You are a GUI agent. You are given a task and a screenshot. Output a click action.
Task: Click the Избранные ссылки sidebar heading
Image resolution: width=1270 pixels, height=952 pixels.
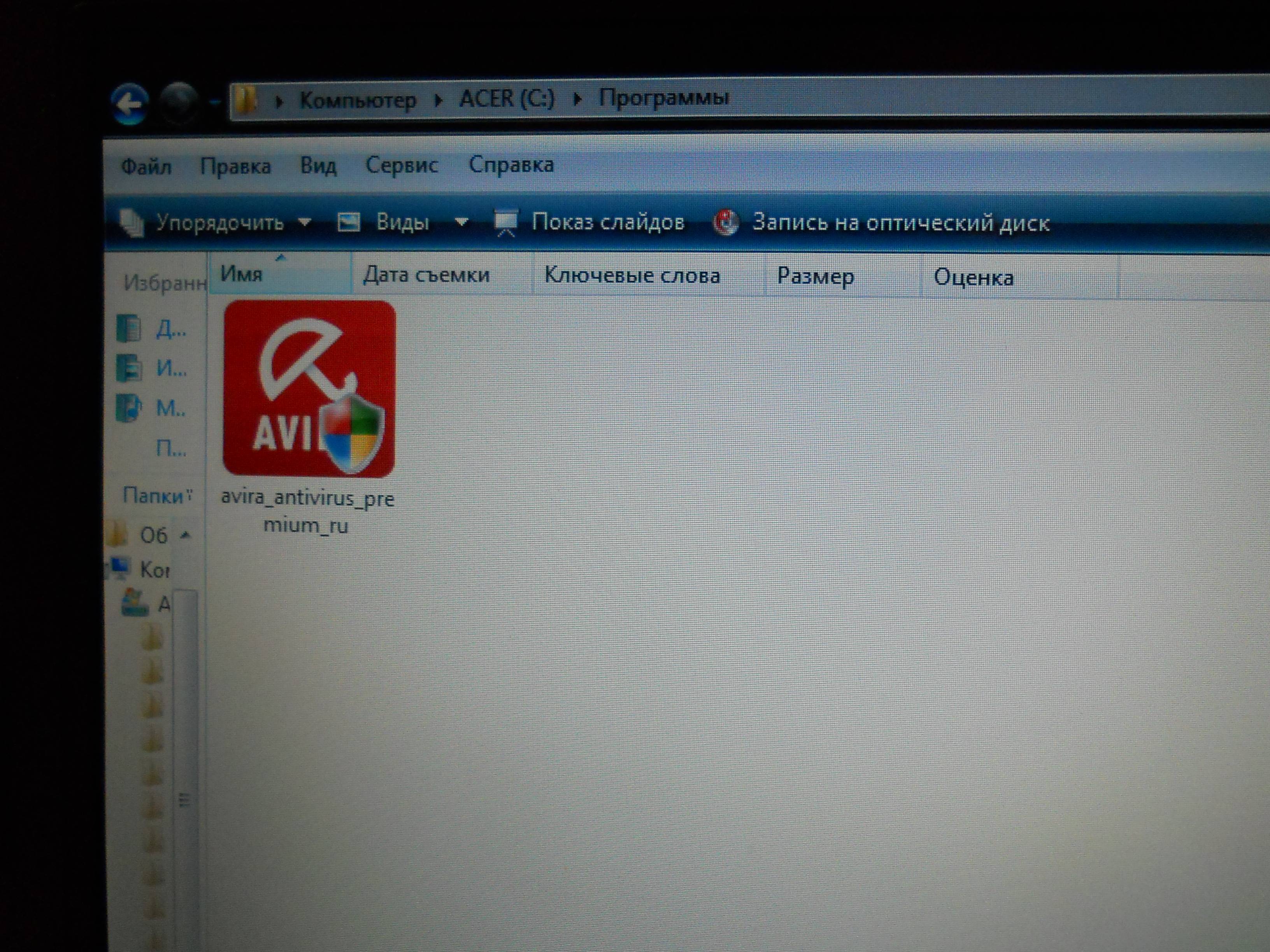(165, 283)
